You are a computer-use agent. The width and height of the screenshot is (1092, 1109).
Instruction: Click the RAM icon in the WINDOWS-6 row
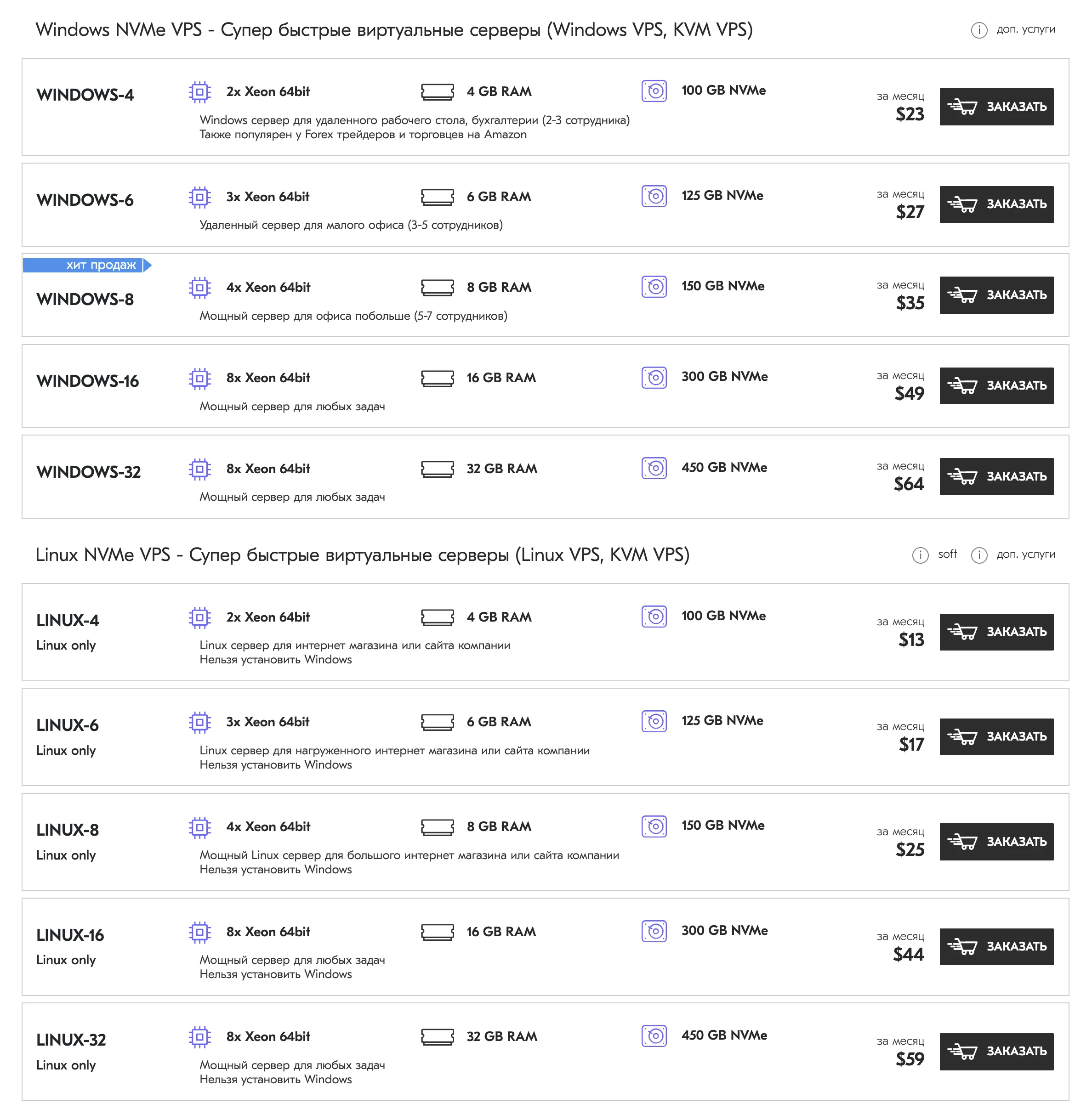pyautogui.click(x=437, y=197)
